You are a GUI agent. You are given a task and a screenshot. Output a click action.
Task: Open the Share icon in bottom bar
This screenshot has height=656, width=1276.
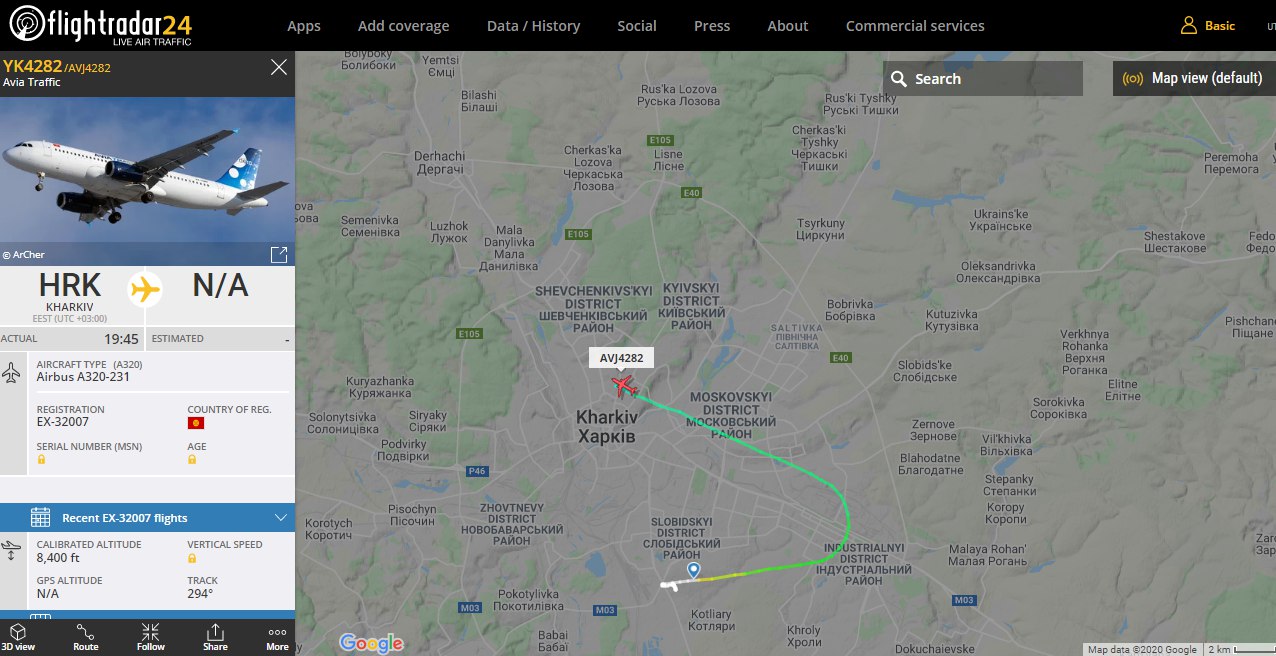click(215, 632)
